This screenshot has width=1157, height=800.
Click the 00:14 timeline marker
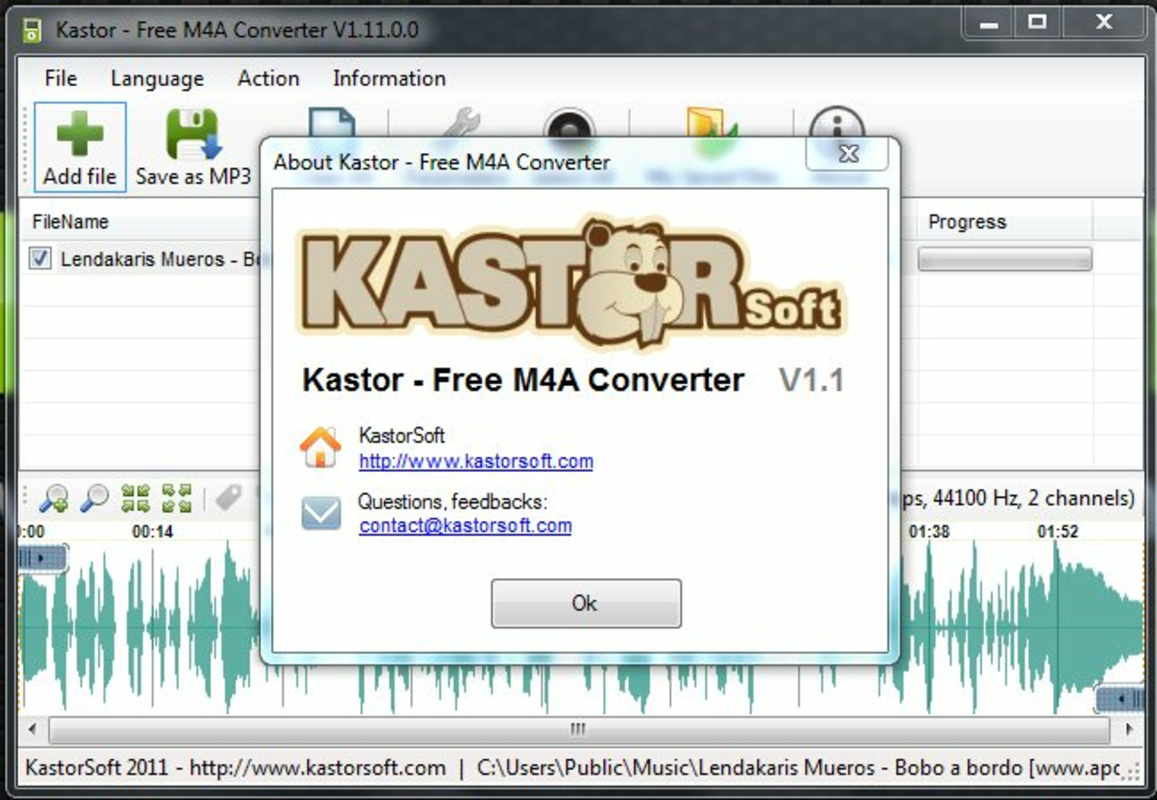point(153,531)
